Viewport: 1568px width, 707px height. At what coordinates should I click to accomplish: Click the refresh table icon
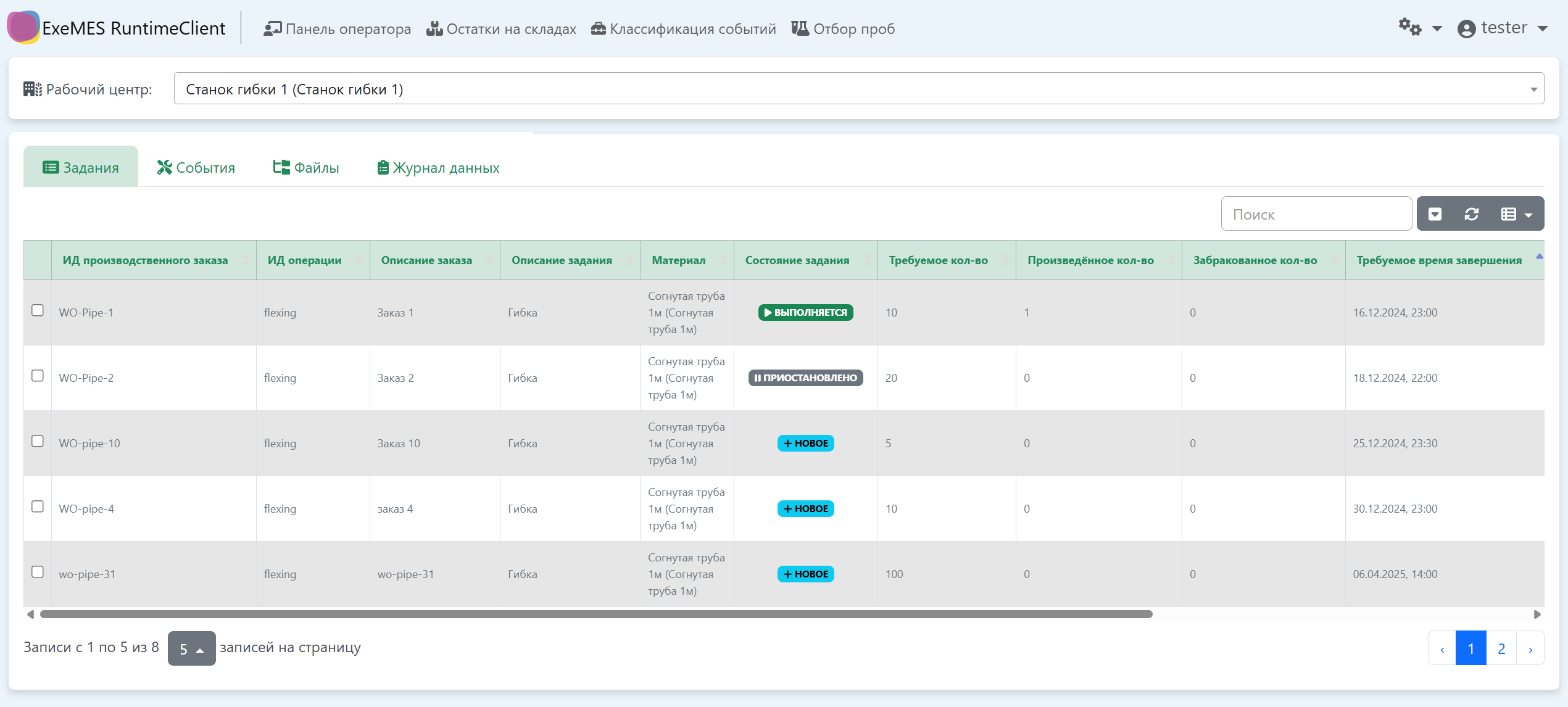(x=1472, y=214)
